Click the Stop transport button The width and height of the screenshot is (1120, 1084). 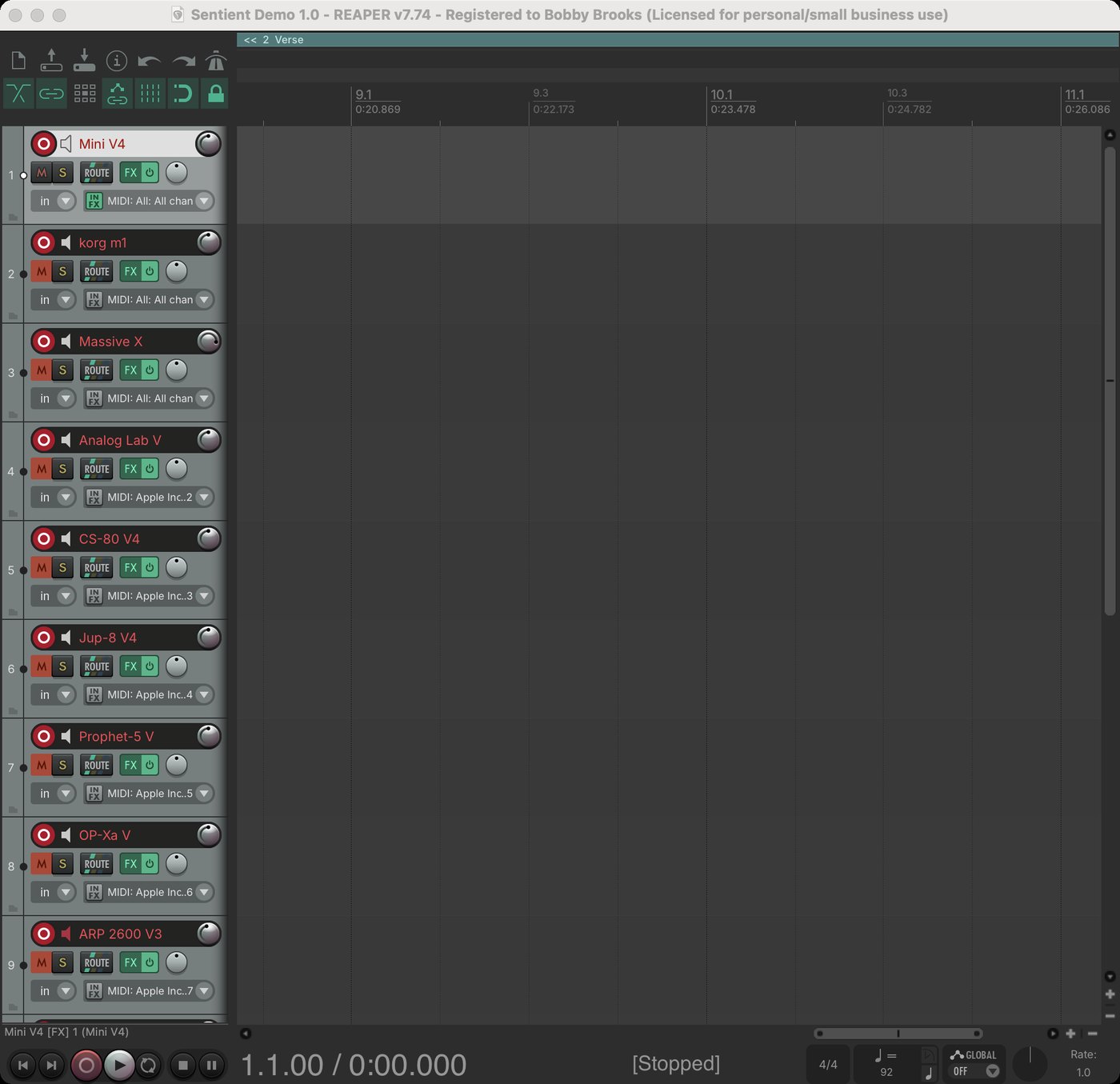click(x=182, y=1066)
